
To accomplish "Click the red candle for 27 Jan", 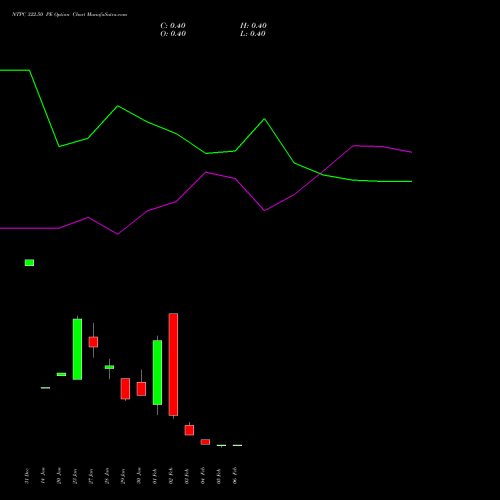I will point(93,342).
